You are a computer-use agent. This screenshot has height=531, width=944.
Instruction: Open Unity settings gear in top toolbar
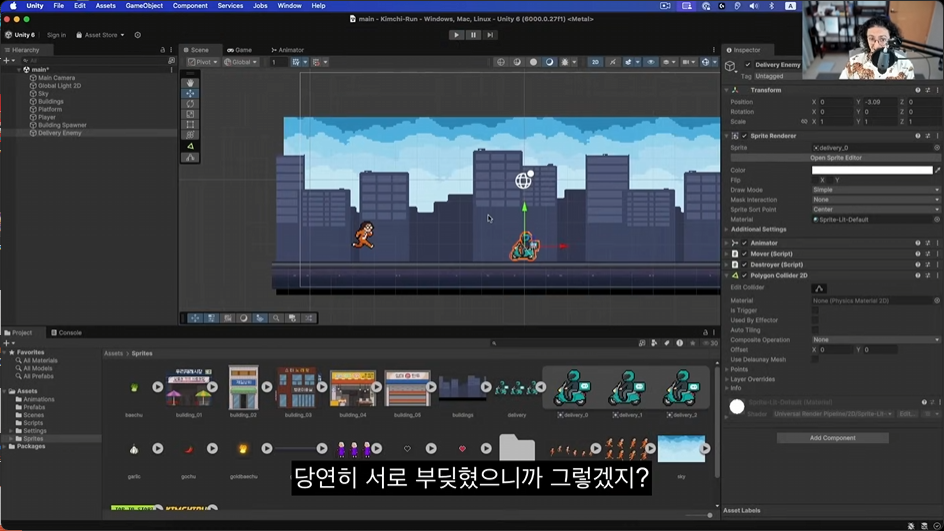pos(137,35)
